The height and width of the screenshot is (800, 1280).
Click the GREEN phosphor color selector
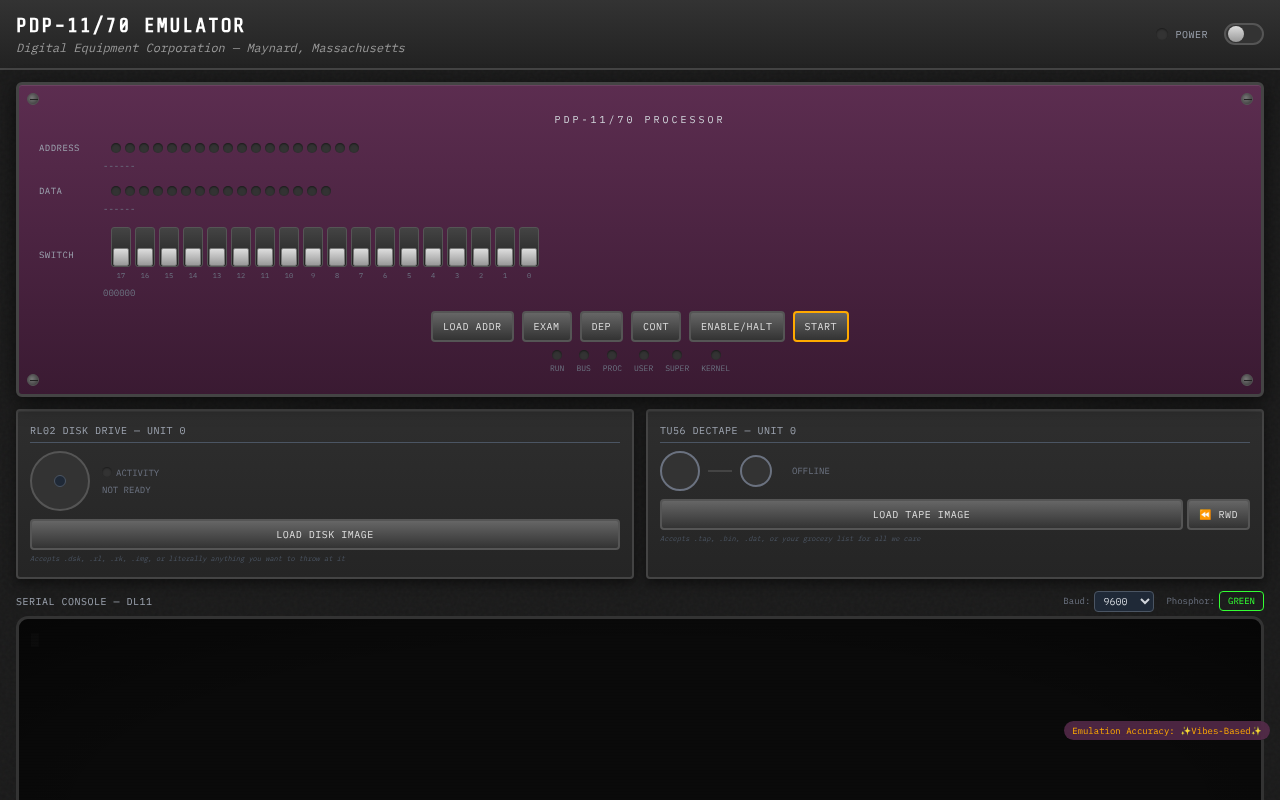(1240, 601)
